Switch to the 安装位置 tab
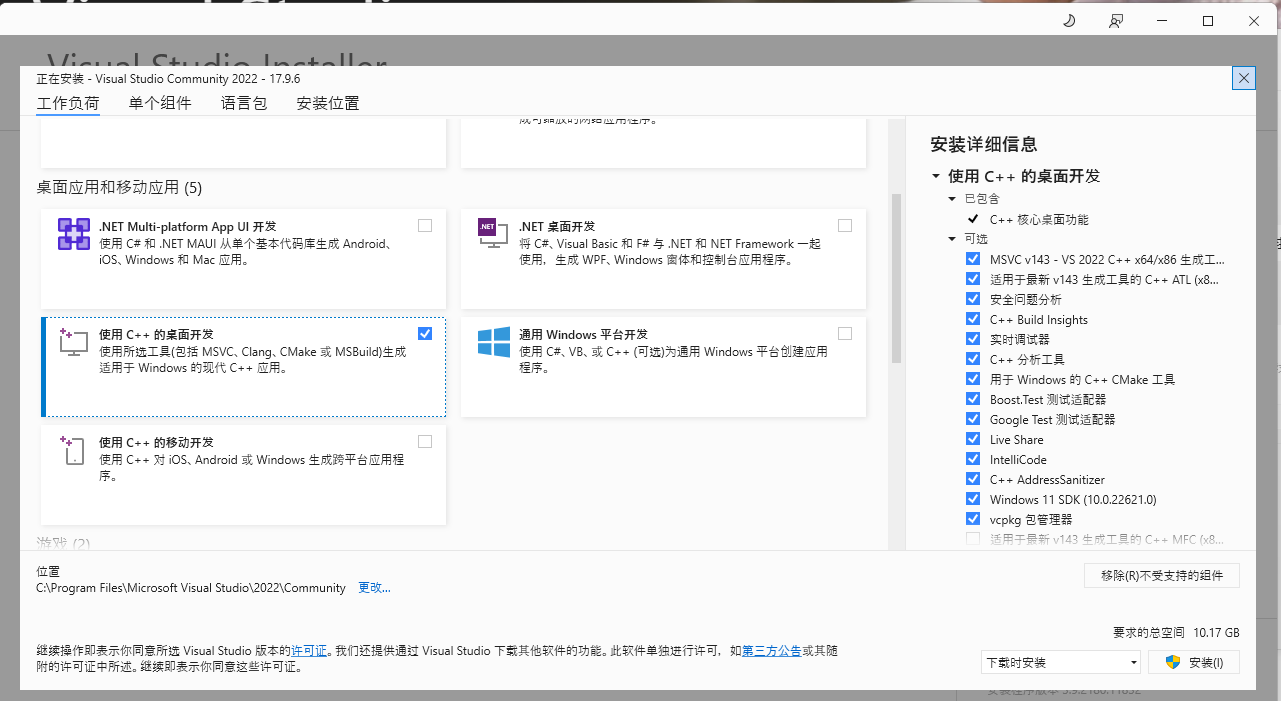 click(x=328, y=103)
